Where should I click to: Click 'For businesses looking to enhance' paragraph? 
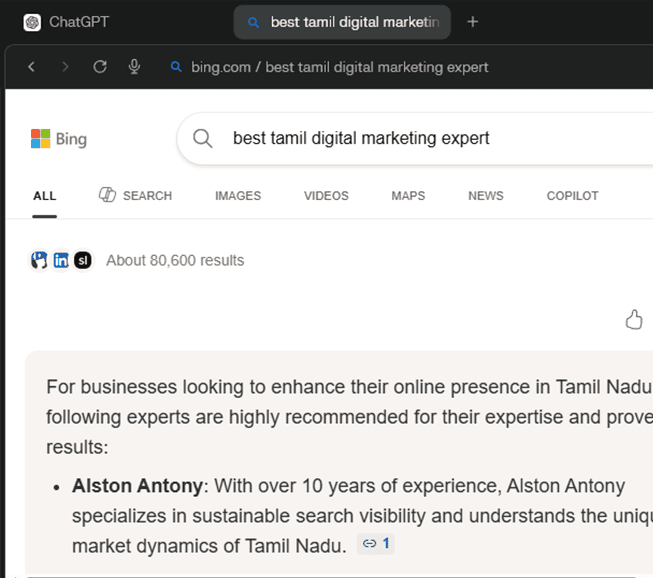pyautogui.click(x=349, y=417)
